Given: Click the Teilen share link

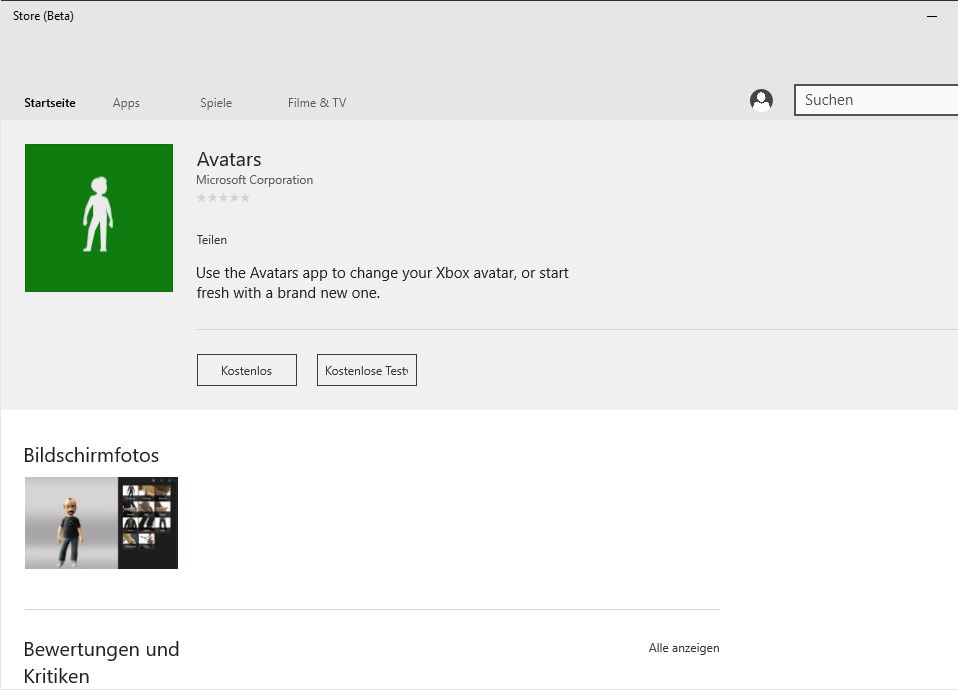Looking at the screenshot, I should [211, 240].
